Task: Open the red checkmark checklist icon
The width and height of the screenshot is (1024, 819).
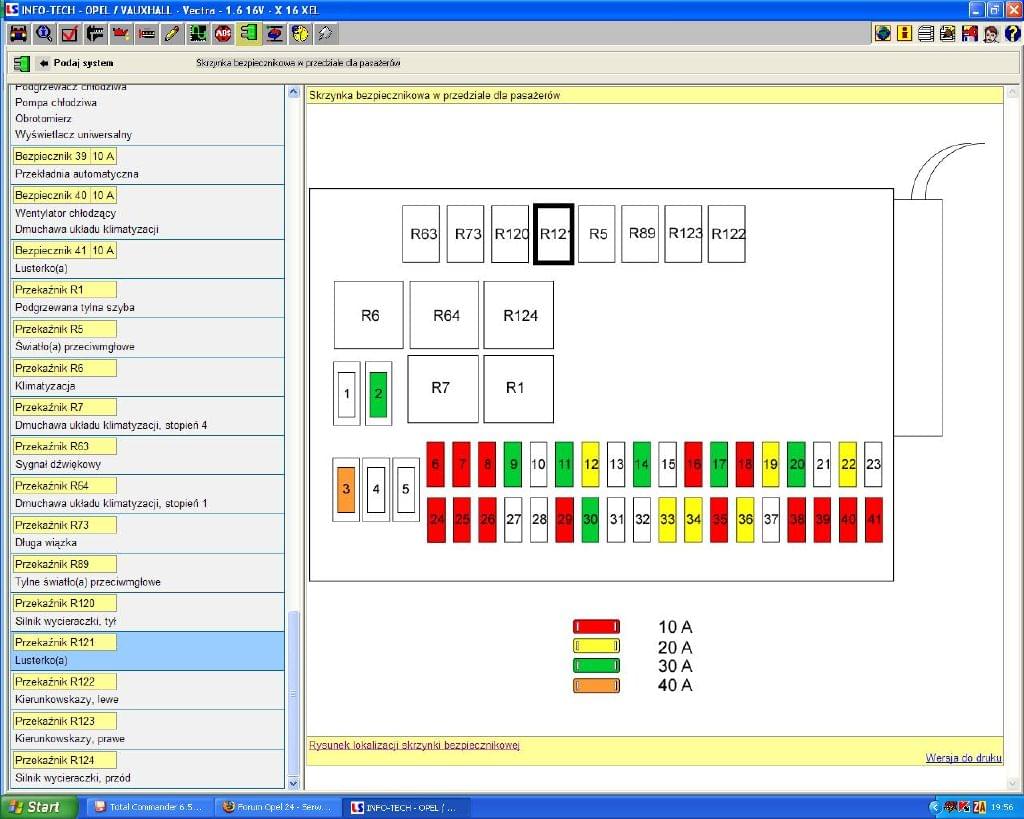Action: click(69, 33)
